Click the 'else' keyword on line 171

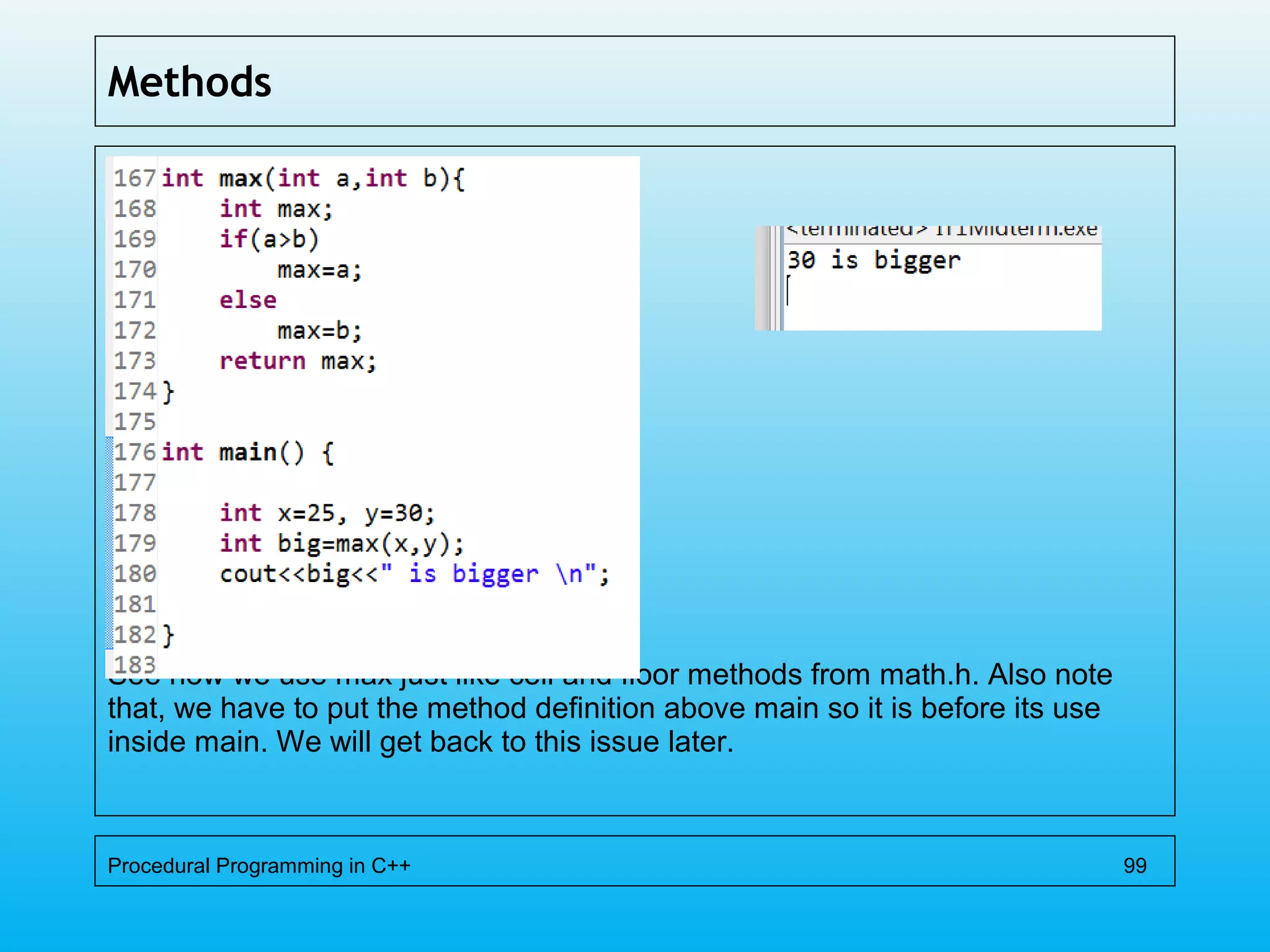click(248, 300)
